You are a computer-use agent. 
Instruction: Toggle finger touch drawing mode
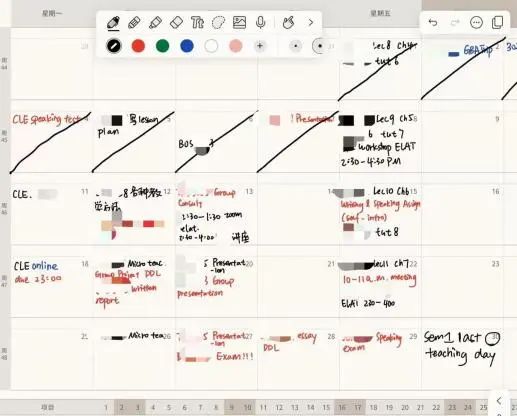click(289, 23)
